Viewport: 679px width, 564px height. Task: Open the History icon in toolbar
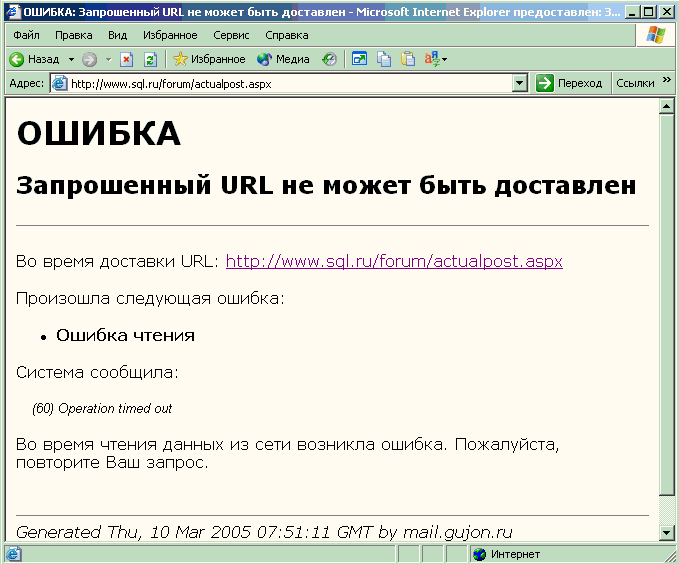pyautogui.click(x=329, y=60)
